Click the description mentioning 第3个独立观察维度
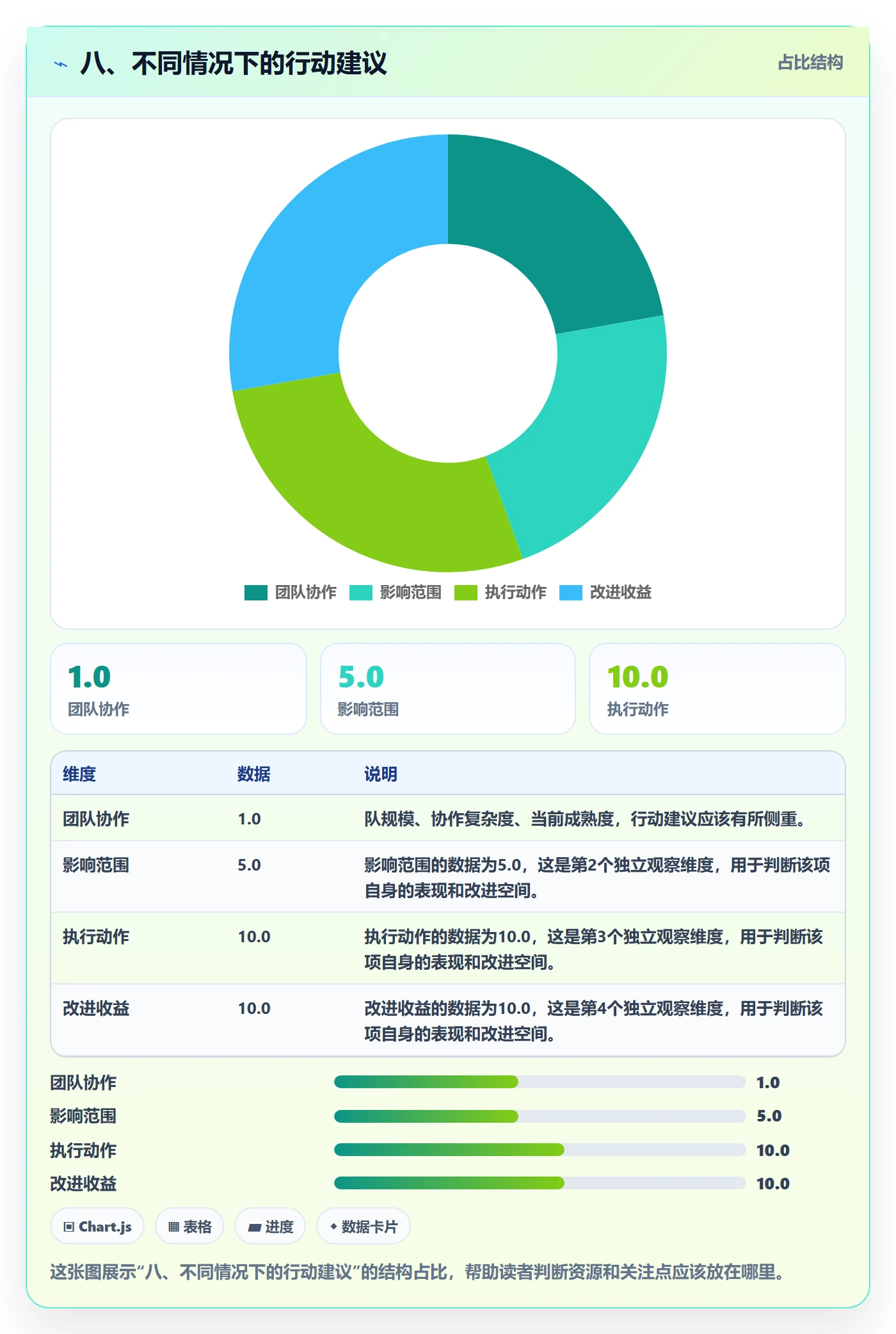Viewport: 896px width, 1334px height. 594,949
